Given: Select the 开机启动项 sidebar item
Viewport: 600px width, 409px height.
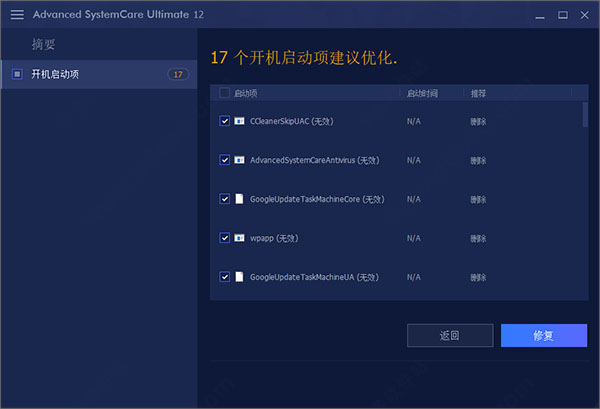Looking at the screenshot, I should pos(99,74).
